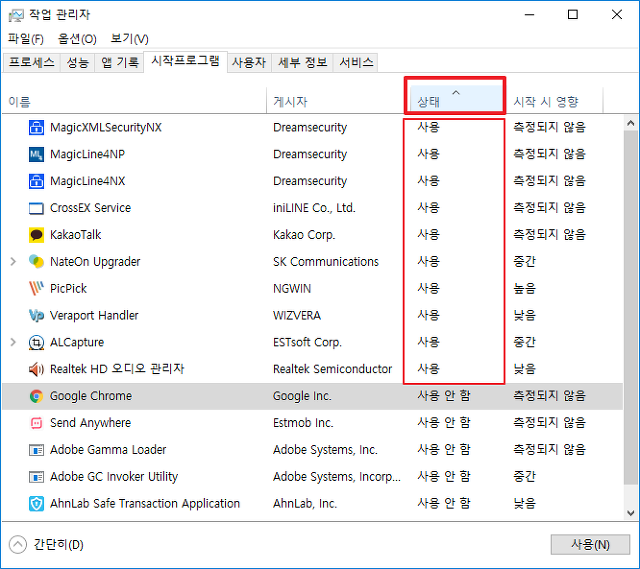Click the MagicLine4NX lock icon
This screenshot has width=640, height=569.
36,181
